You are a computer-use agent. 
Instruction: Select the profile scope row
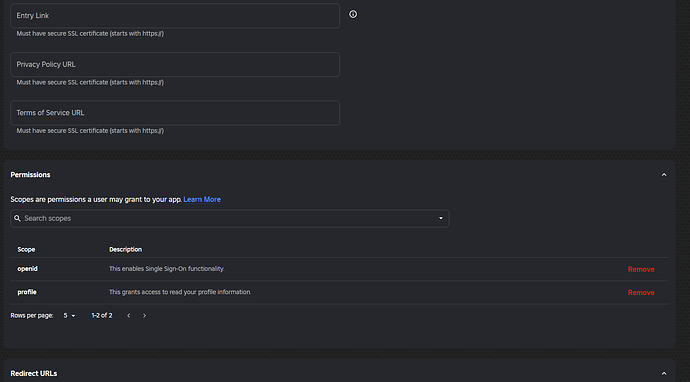339,293
